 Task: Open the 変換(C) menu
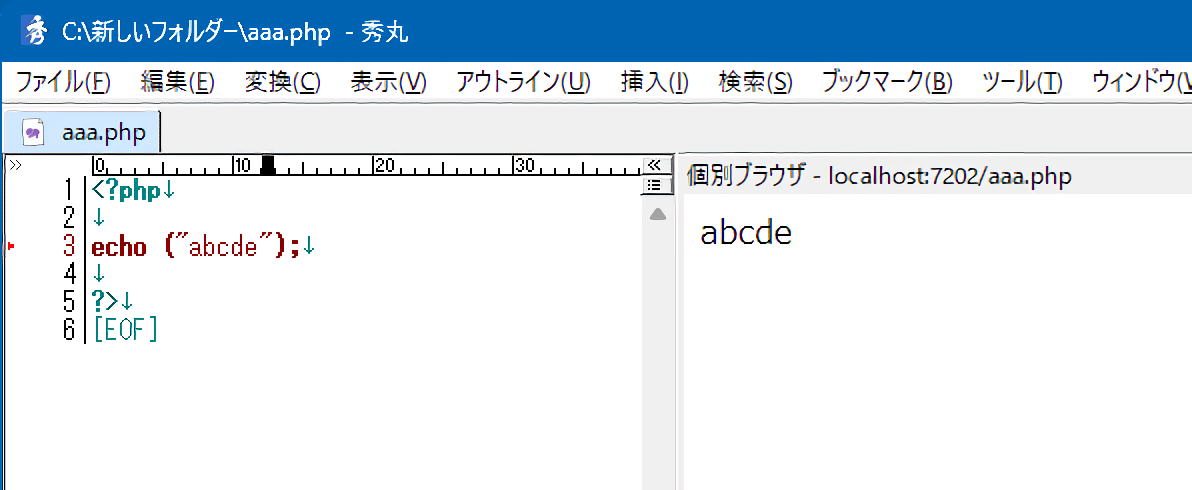click(282, 82)
